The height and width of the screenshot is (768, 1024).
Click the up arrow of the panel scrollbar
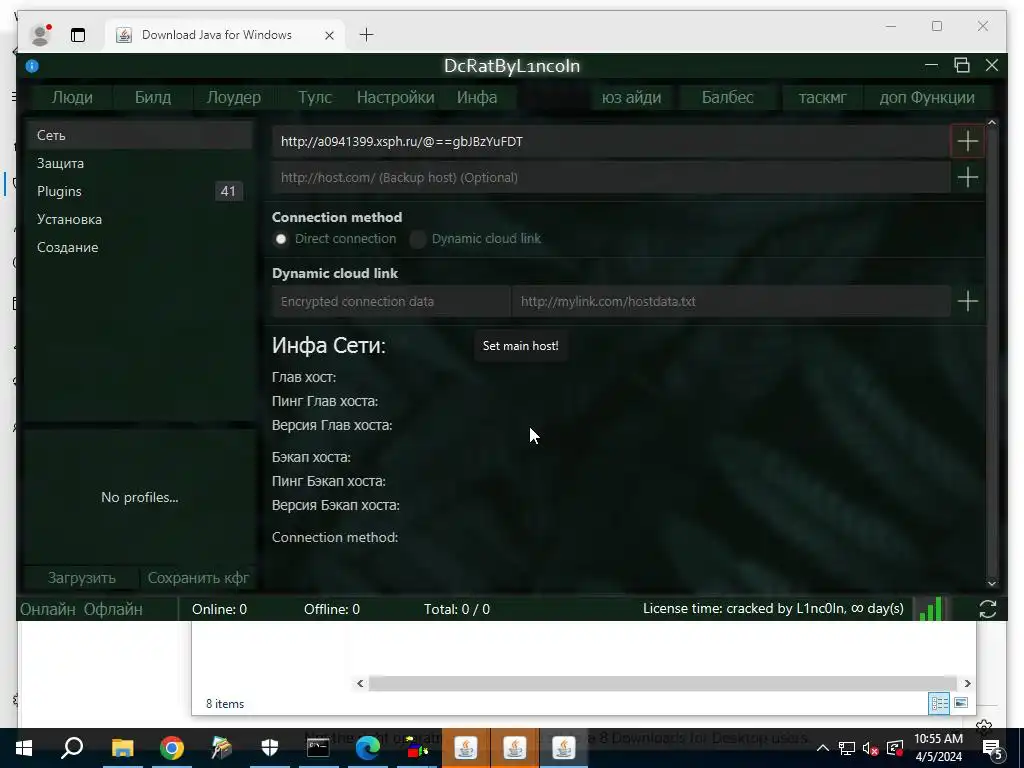coord(992,123)
